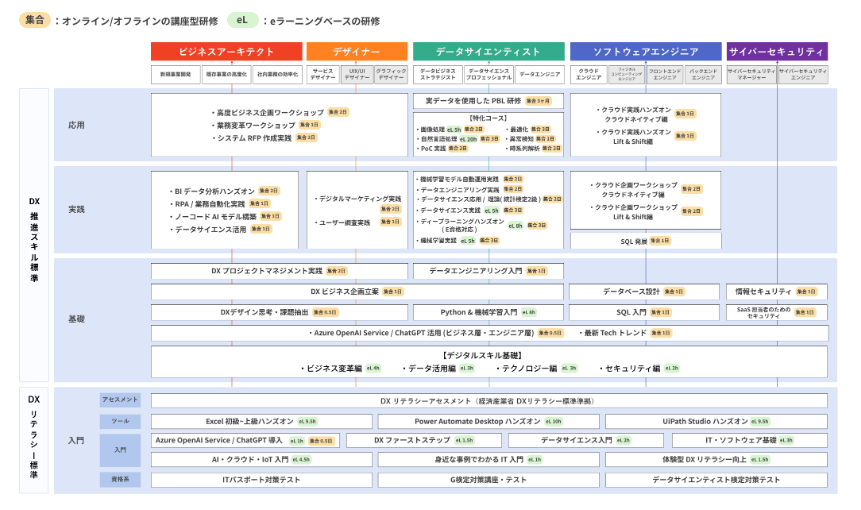Select the デザイナー category header

click(x=356, y=51)
